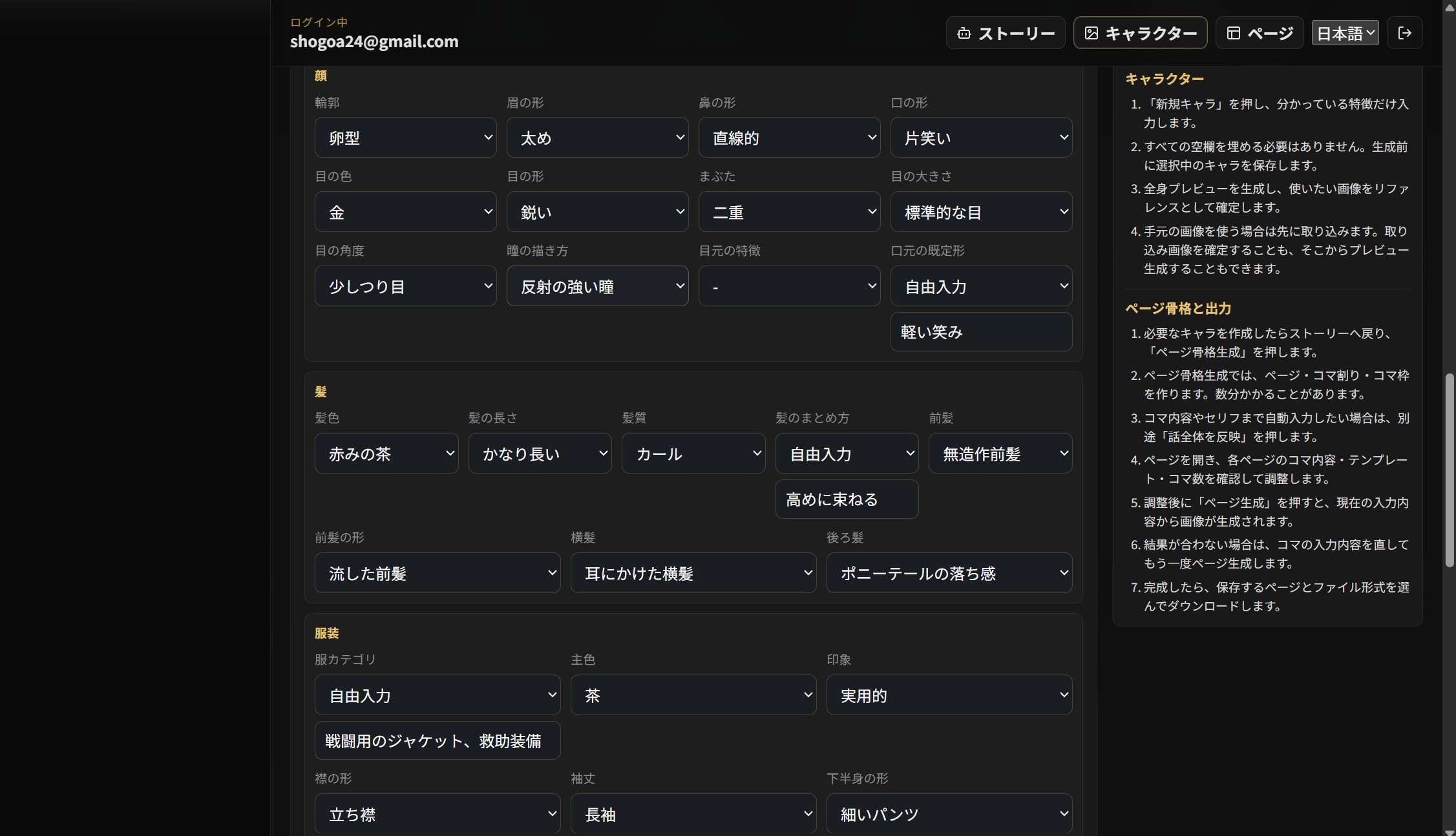
Task: Expand the 輪郭 dropdown showing 卵型
Action: tap(405, 138)
